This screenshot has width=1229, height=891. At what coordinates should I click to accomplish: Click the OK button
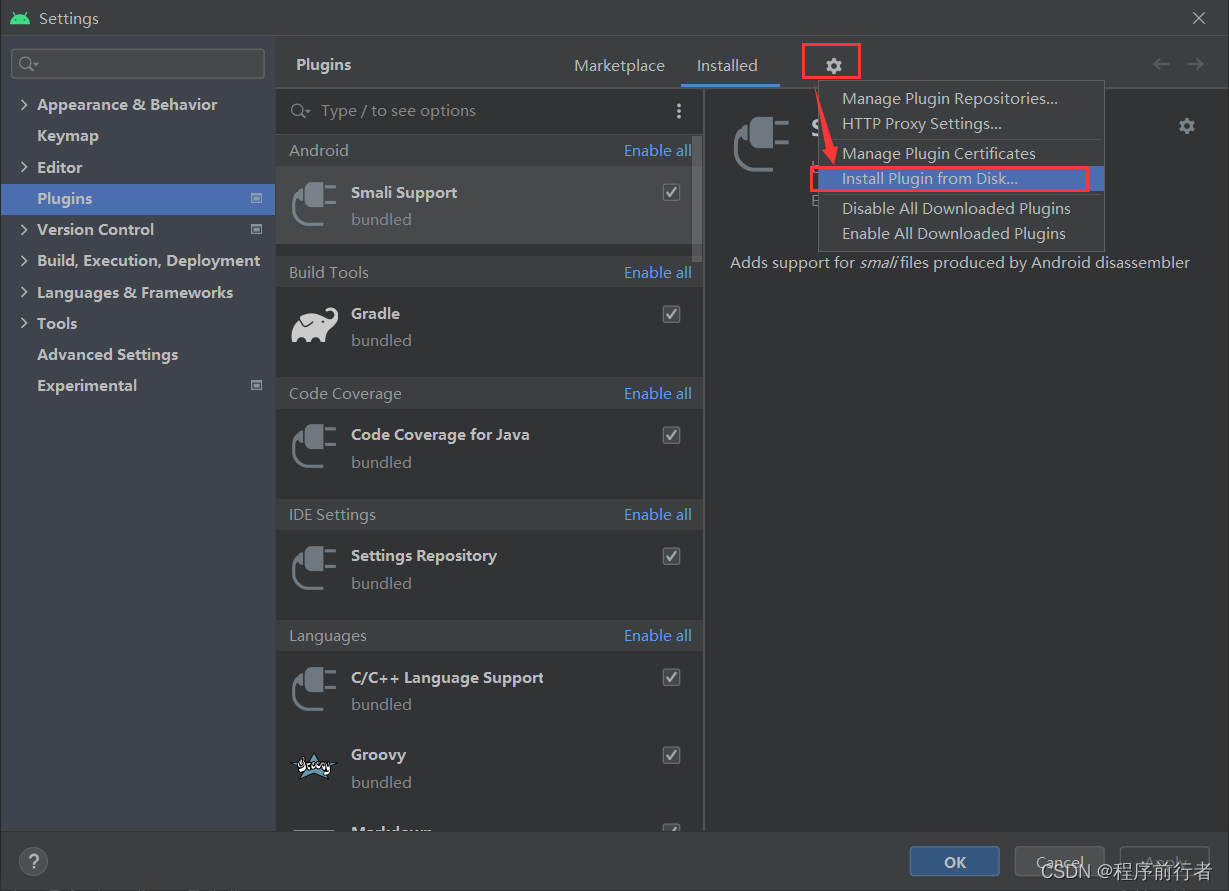(x=955, y=862)
